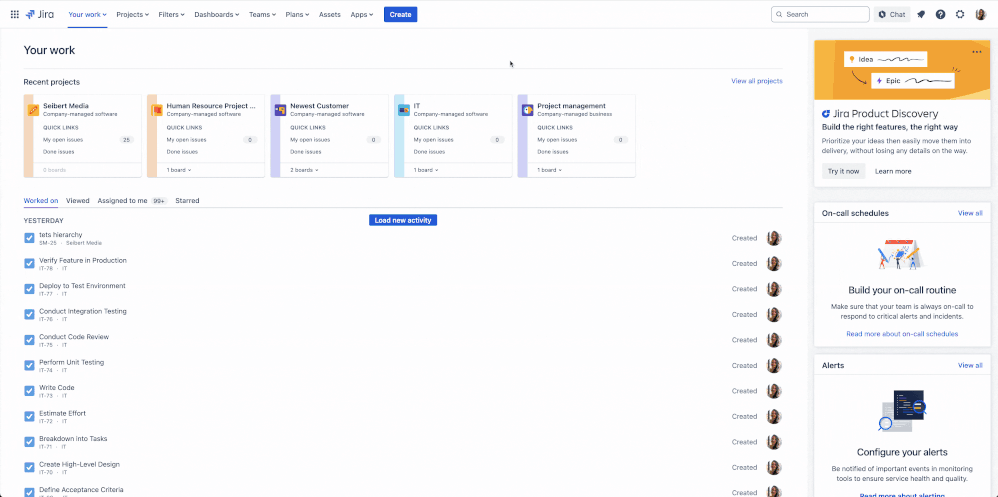Open the Settings gear icon
998x497 pixels.
click(960, 15)
